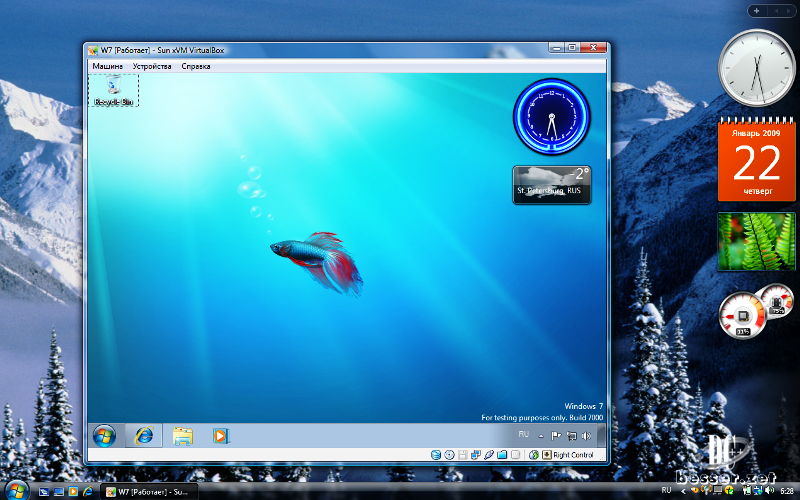
Task: Open the Машина menu
Action: click(108, 66)
